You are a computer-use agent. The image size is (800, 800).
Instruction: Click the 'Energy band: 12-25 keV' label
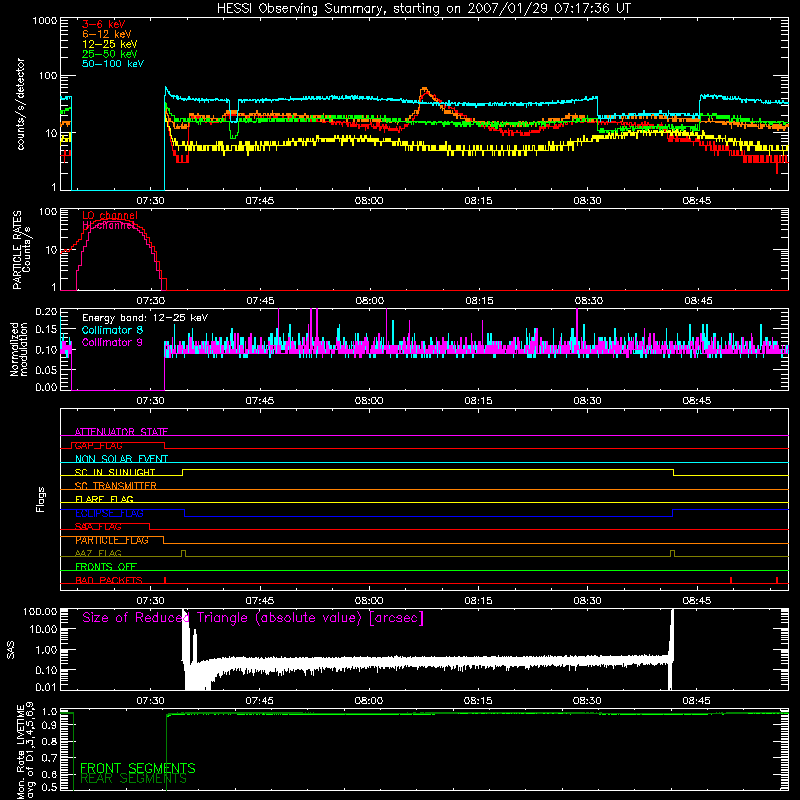tap(145, 318)
